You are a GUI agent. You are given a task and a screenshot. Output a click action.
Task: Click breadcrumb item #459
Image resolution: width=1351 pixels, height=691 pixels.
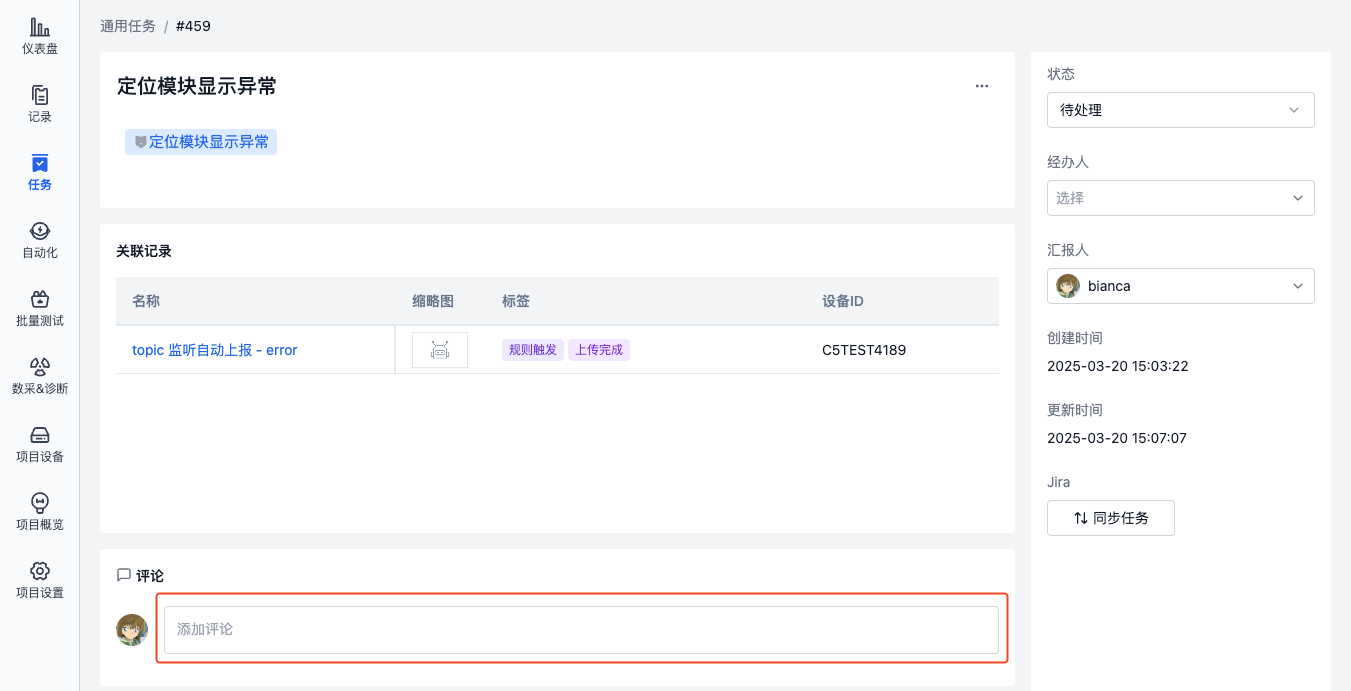point(193,26)
